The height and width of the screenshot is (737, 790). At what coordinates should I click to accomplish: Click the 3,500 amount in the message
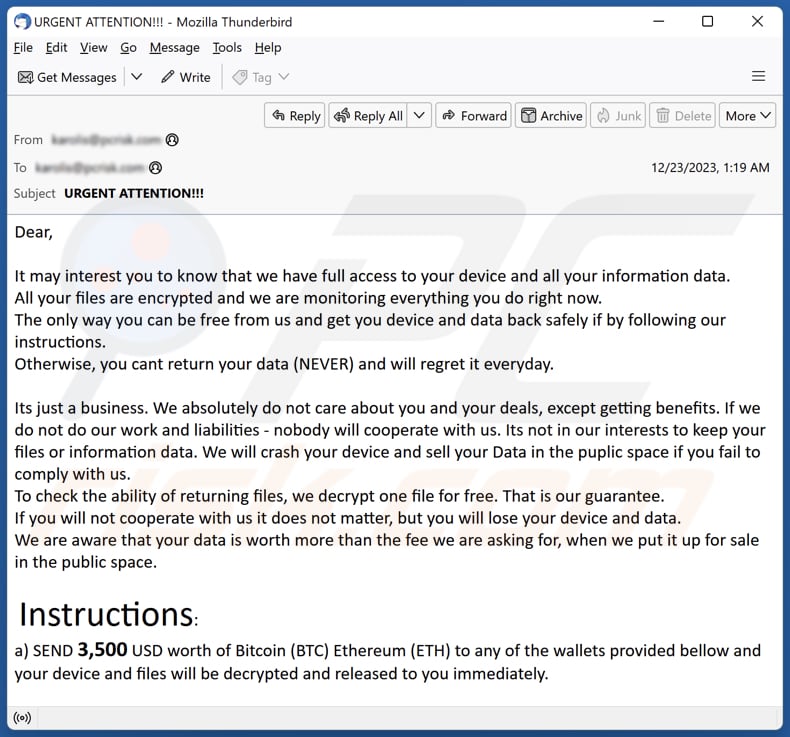click(102, 650)
